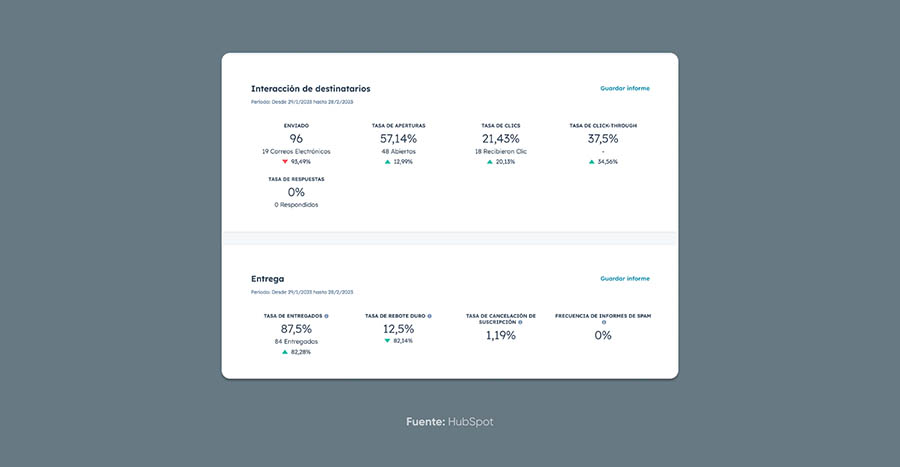Click green up arrow beside 12,99%
This screenshot has height=467, width=900.
coord(387,161)
